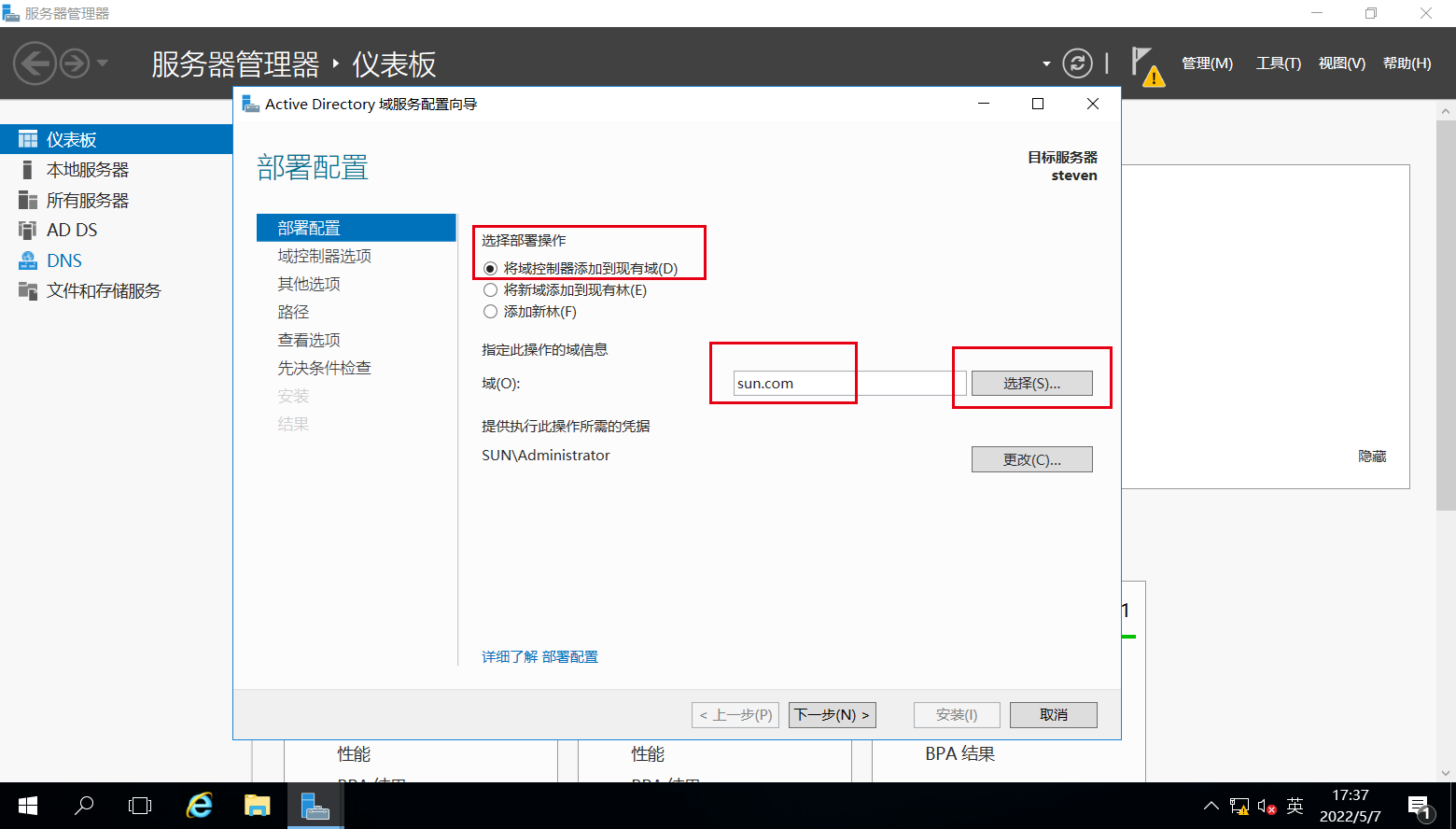Screen dimensions: 1456x829
Task: Click the 英 input method indicator
Action: click(x=1295, y=806)
